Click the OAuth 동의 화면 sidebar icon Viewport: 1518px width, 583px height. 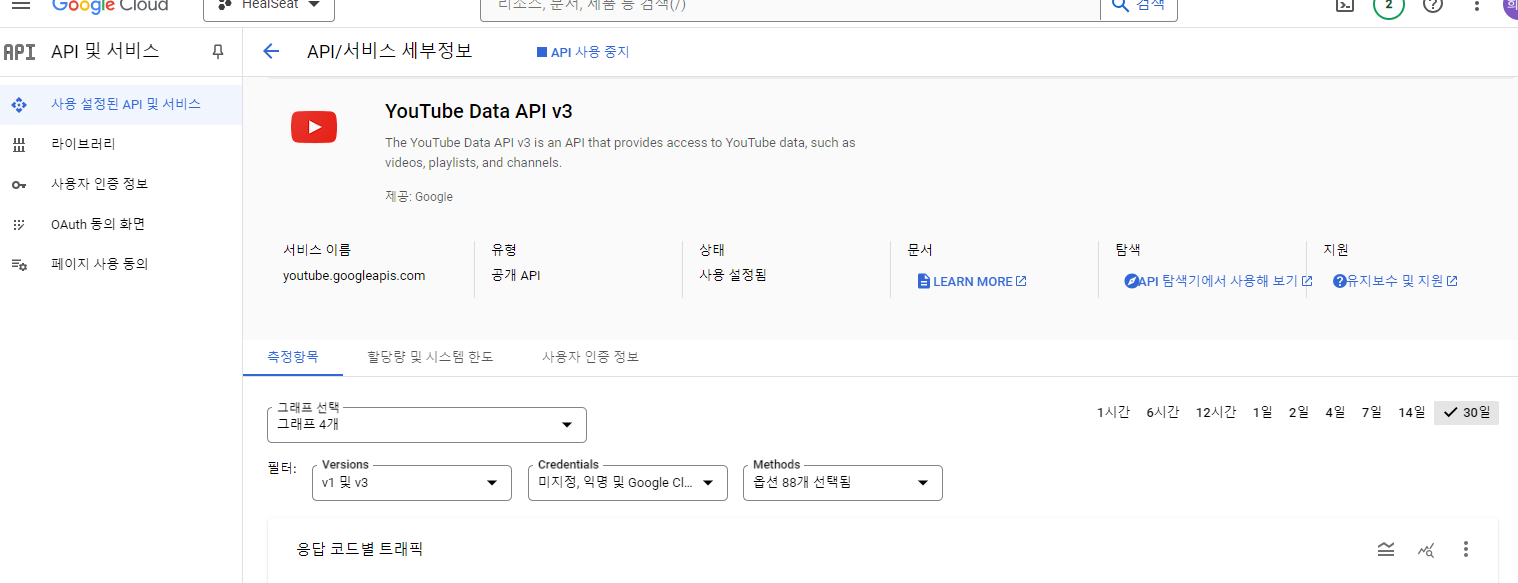pyautogui.click(x=18, y=225)
